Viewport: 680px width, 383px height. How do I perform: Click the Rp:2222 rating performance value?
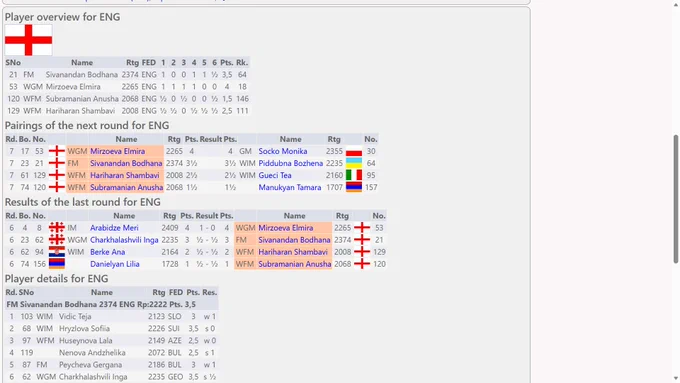click(152, 304)
